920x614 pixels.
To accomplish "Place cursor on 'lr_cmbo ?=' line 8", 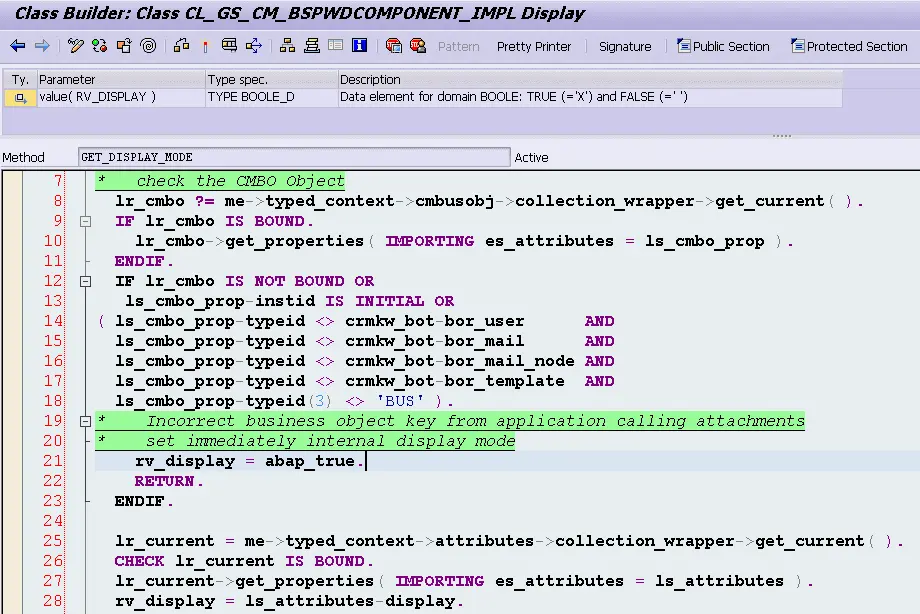I will pos(165,201).
